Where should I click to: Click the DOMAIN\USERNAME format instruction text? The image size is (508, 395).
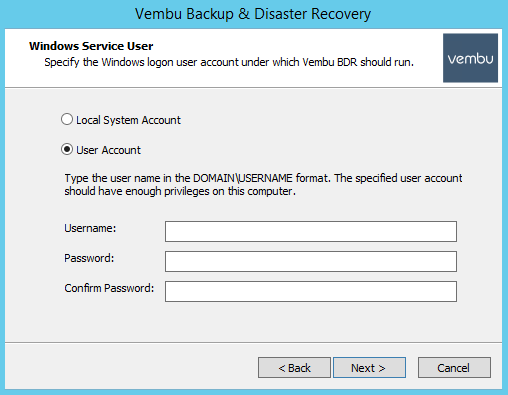(263, 178)
